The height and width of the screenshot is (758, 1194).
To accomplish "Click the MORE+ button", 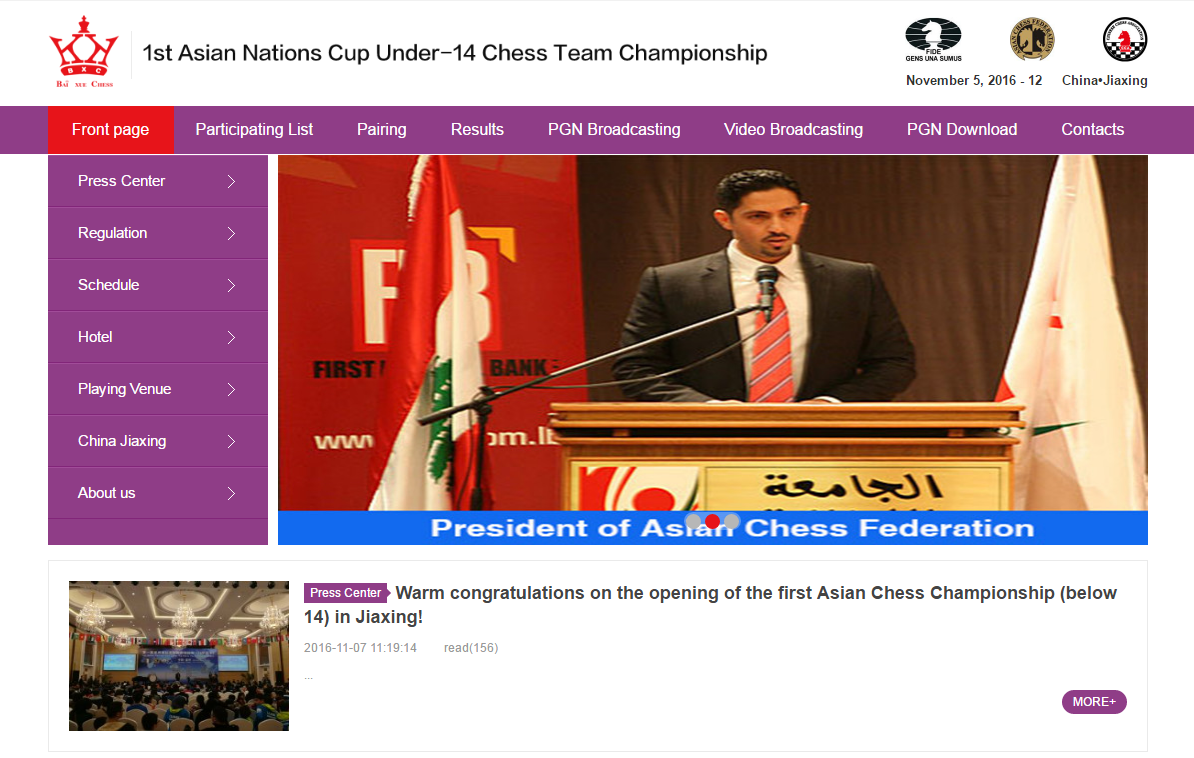I will [x=1094, y=702].
